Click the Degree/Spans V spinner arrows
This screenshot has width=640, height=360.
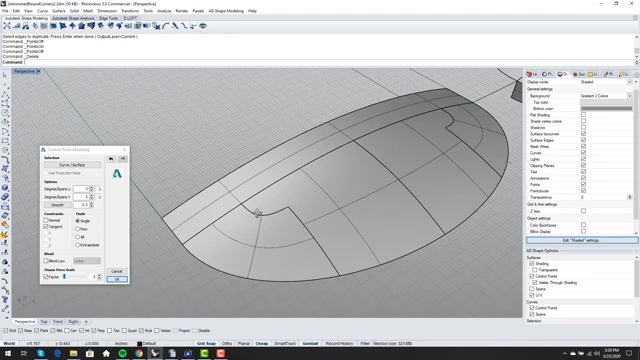[x=91, y=197]
